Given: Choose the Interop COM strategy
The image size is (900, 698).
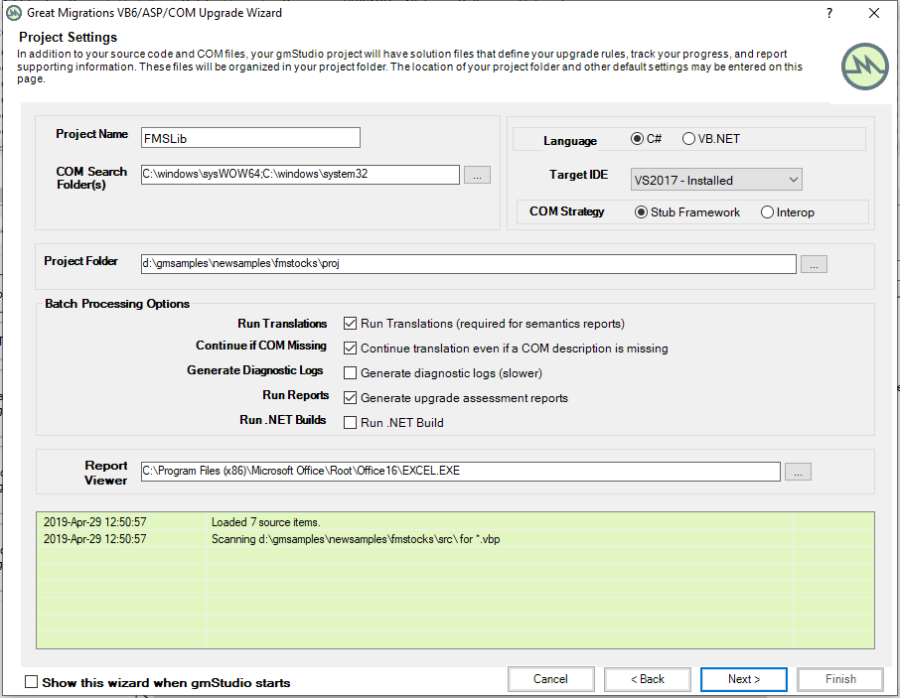Looking at the screenshot, I should click(767, 212).
